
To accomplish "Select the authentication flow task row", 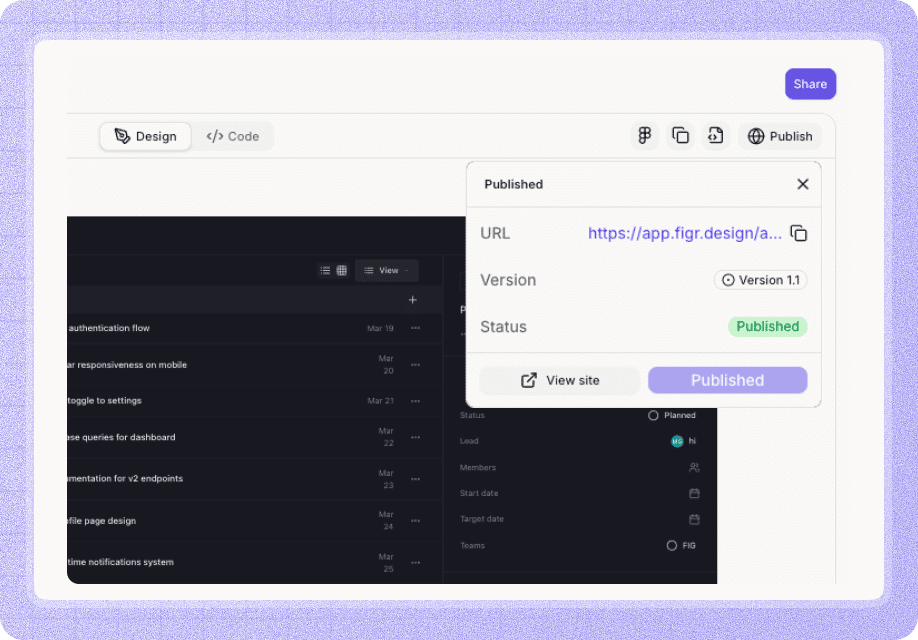I will tap(255, 328).
